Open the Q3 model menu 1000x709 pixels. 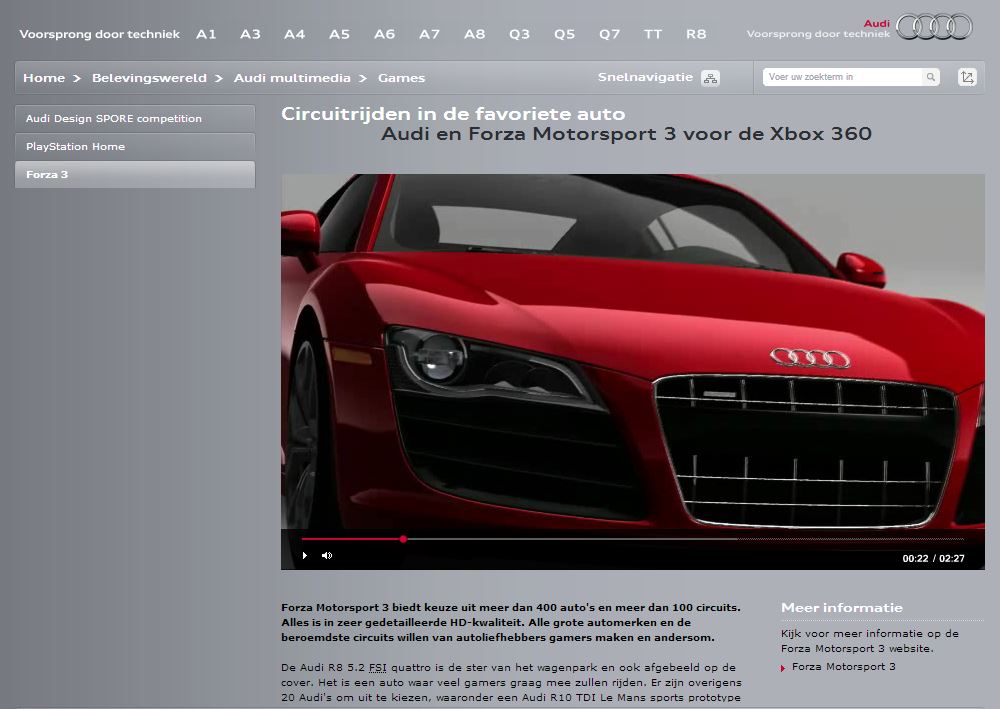tap(519, 34)
